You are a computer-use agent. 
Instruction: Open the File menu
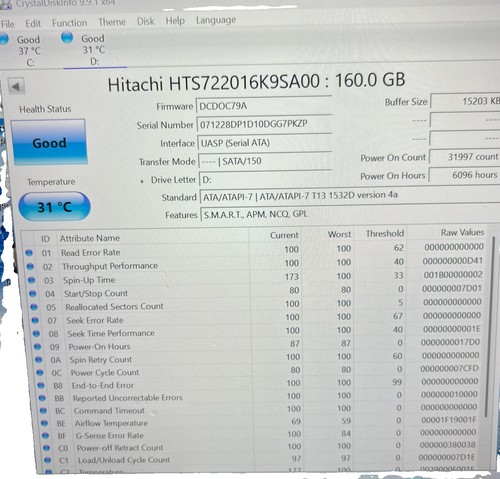pyautogui.click(x=7, y=24)
